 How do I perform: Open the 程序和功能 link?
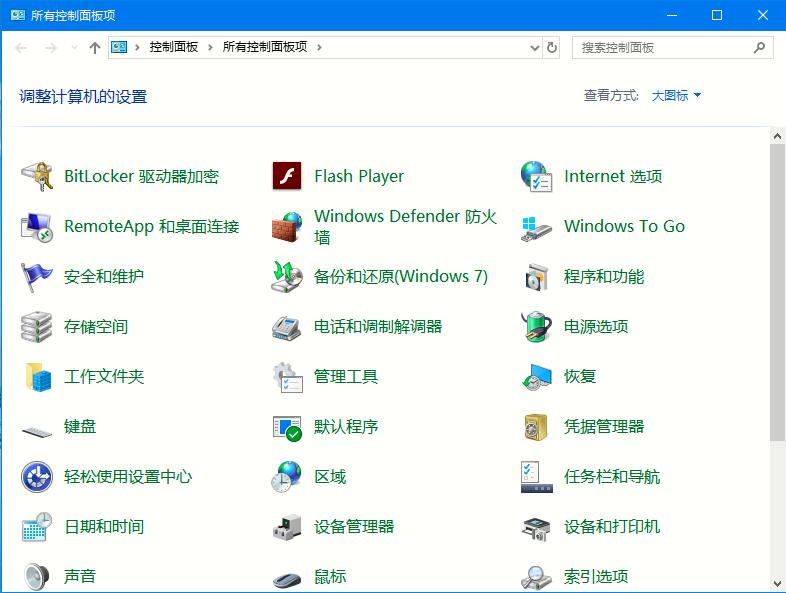click(x=603, y=277)
